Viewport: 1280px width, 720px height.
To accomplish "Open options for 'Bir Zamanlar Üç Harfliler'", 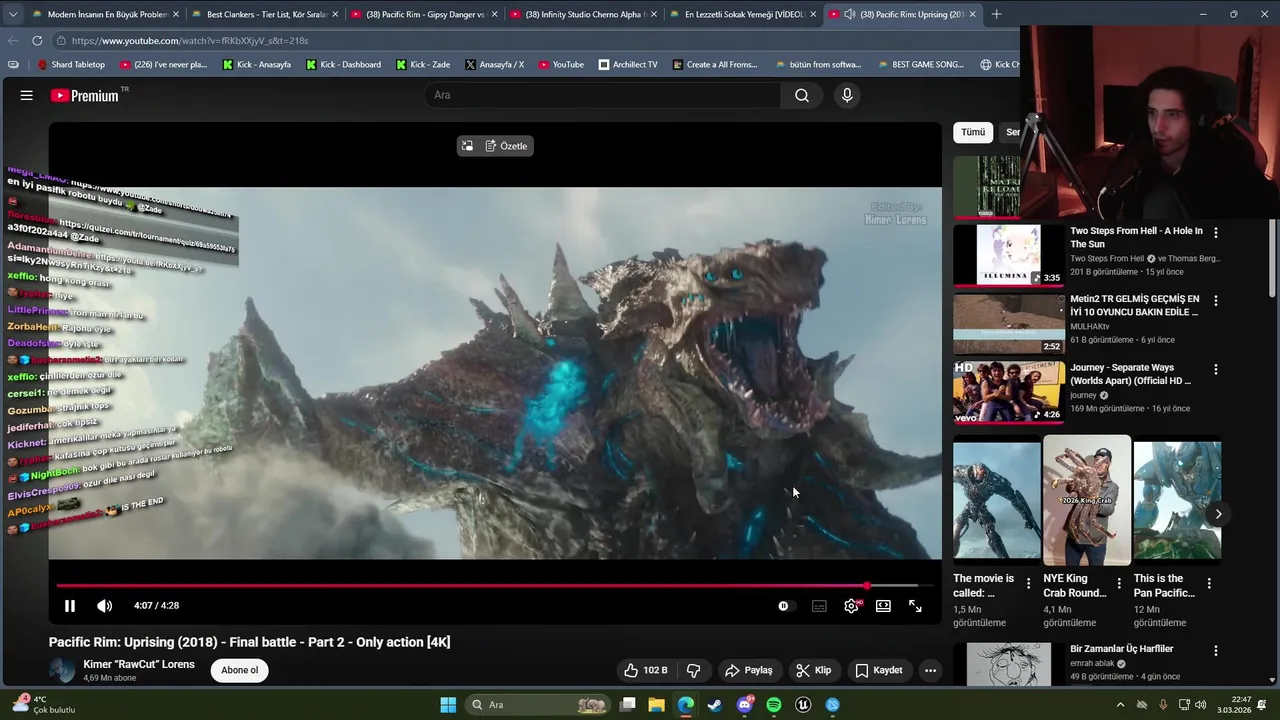I will point(1216,650).
